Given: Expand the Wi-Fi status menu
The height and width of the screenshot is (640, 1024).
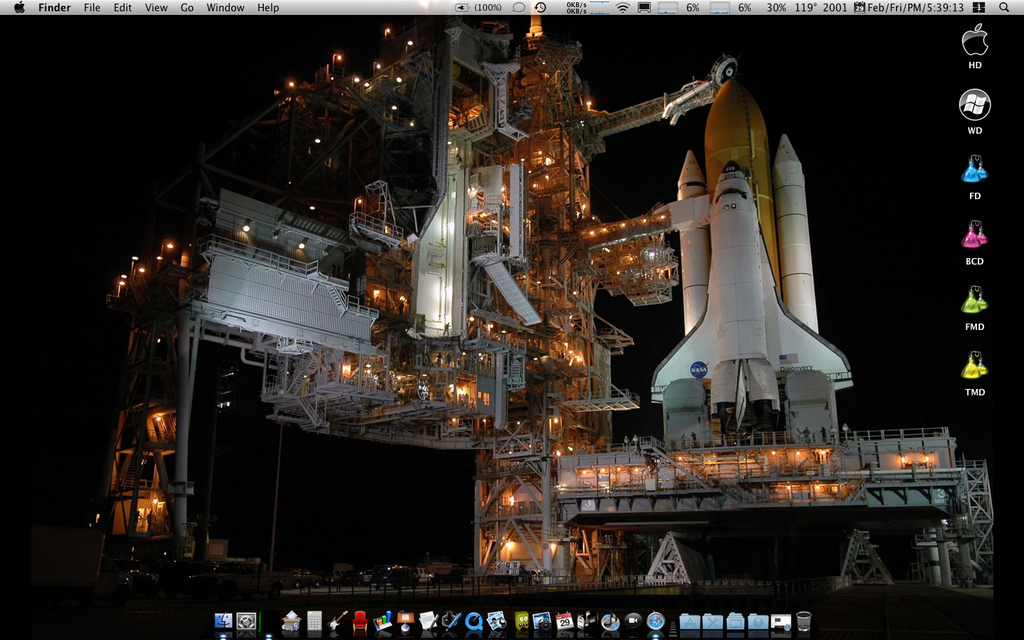Looking at the screenshot, I should pyautogui.click(x=622, y=7).
